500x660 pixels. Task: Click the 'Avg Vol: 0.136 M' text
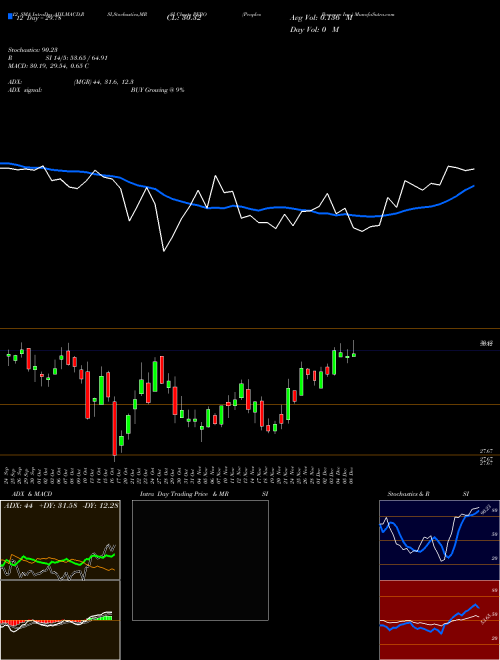(321, 18)
